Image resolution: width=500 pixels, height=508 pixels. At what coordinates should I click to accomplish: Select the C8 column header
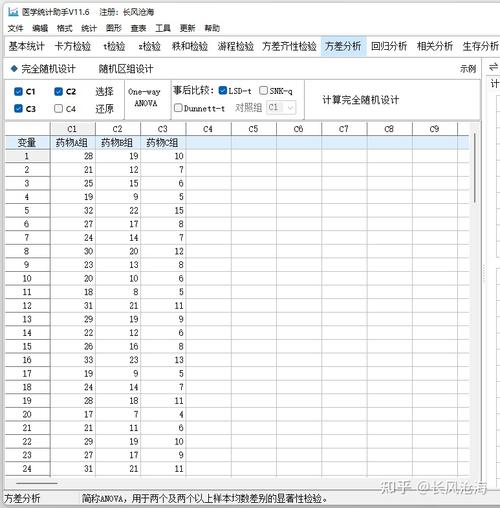pyautogui.click(x=389, y=129)
